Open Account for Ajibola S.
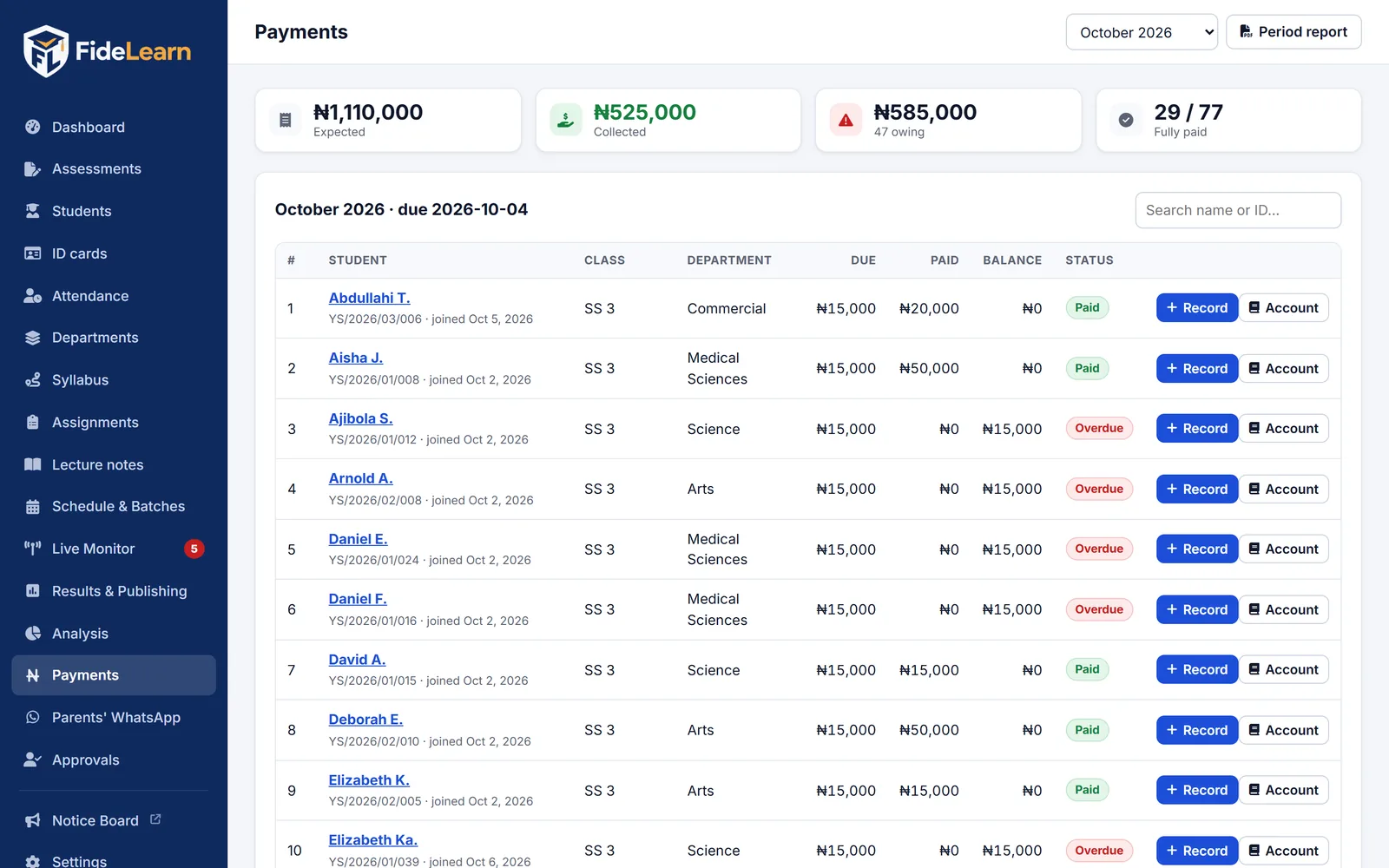The height and width of the screenshot is (868, 1389). [1284, 429]
